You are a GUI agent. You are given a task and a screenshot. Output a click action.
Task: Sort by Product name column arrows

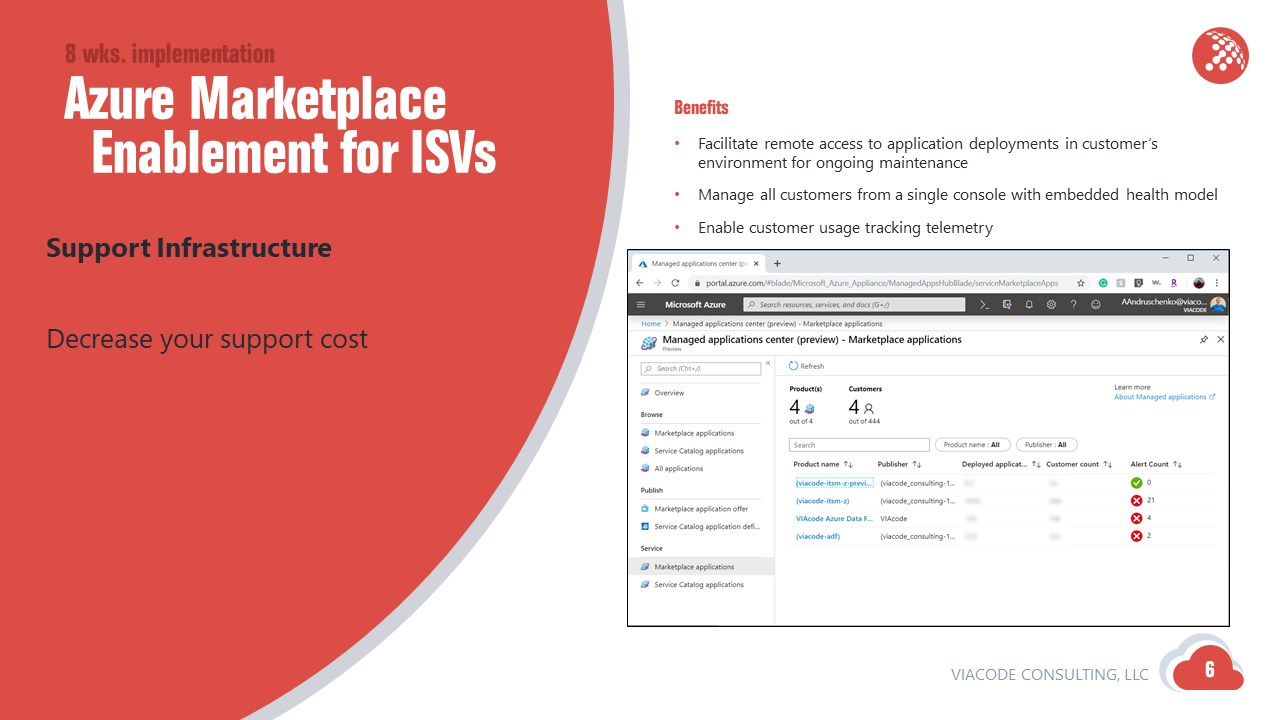[848, 464]
